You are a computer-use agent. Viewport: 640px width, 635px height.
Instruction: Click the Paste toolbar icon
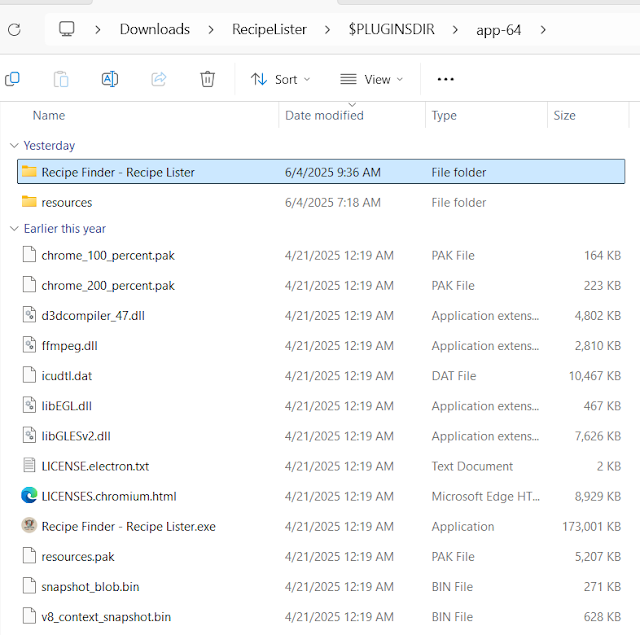61,79
